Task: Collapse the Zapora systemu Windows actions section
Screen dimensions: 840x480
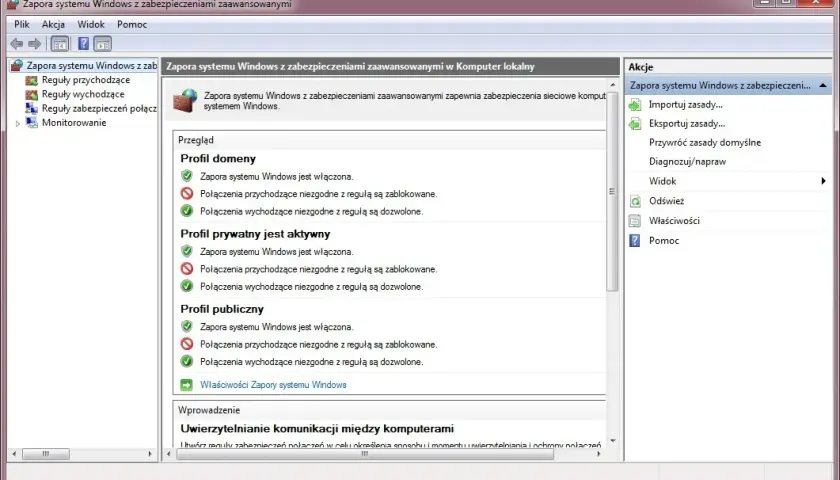Action: (823, 86)
